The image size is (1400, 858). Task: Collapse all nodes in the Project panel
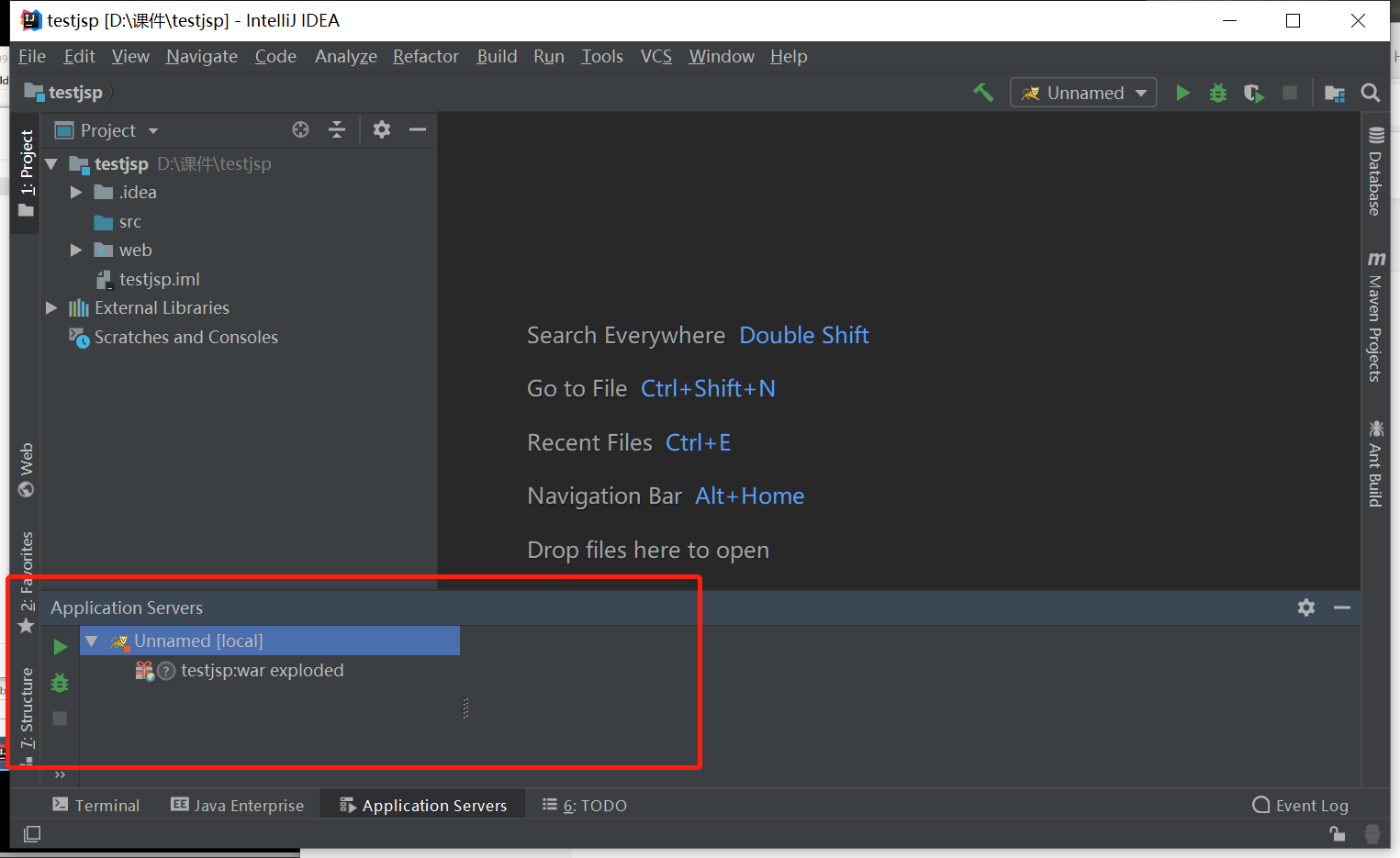point(337,129)
